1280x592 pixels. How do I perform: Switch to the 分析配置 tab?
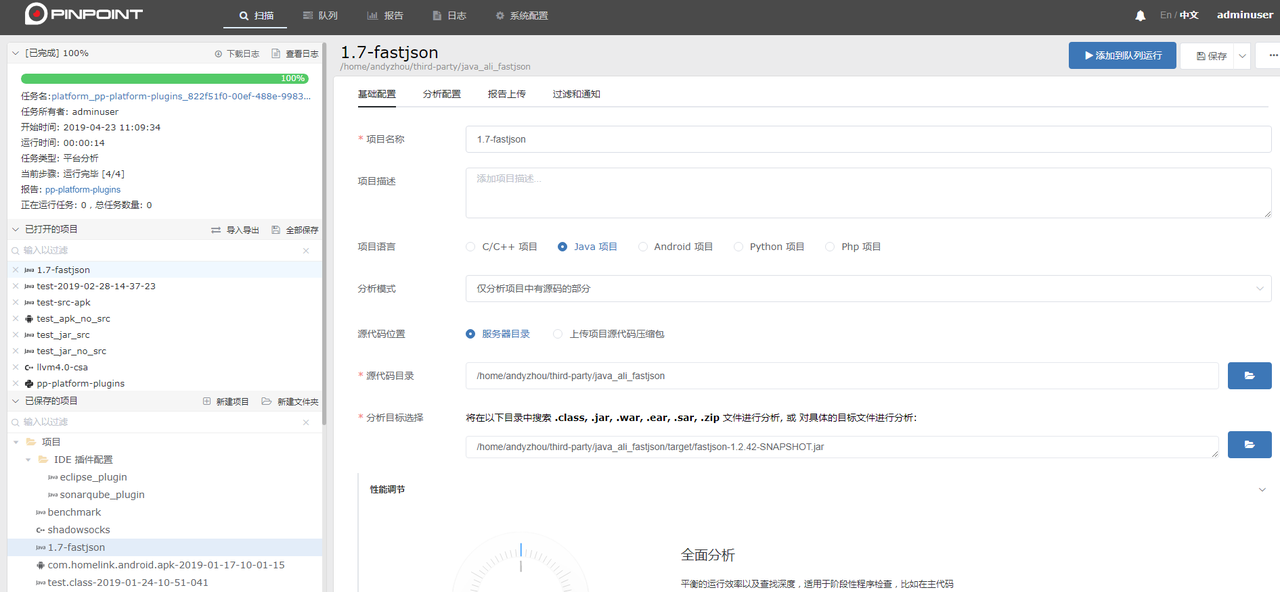click(442, 94)
